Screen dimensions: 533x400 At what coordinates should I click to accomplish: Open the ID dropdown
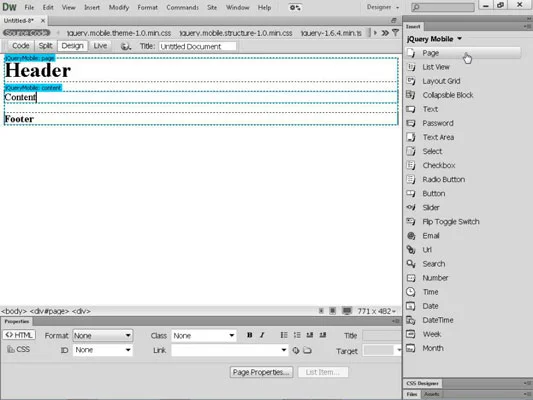click(102, 350)
